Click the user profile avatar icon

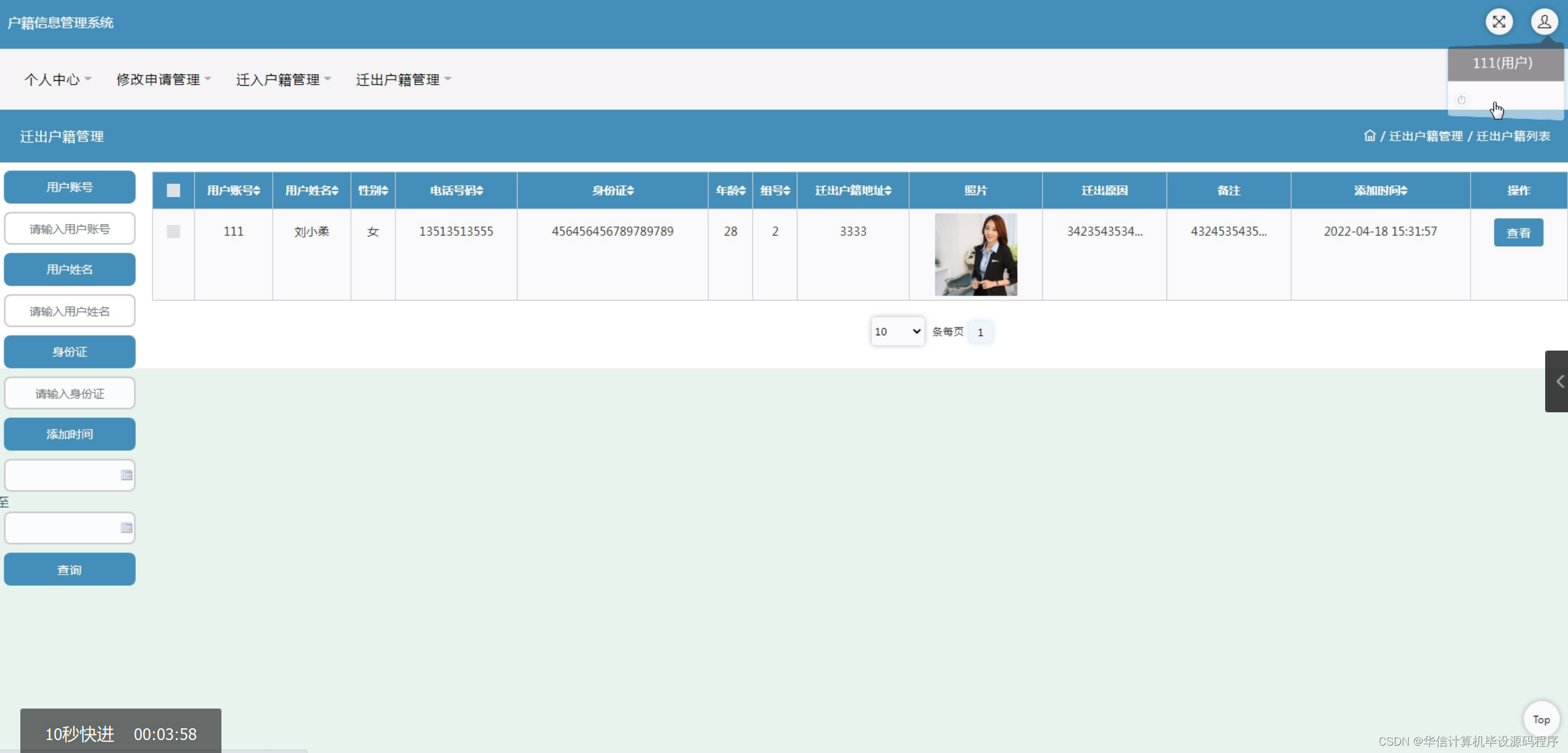[x=1544, y=22]
